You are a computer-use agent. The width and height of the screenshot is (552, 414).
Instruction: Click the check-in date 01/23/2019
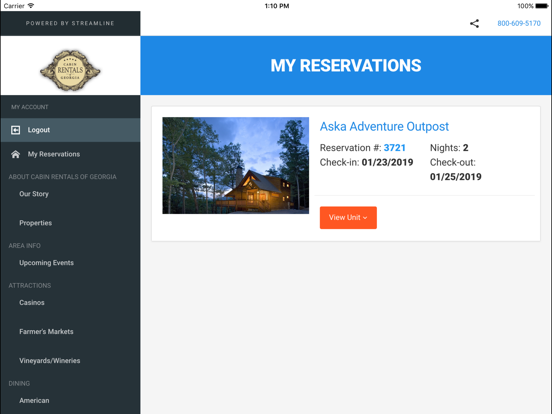(x=387, y=162)
